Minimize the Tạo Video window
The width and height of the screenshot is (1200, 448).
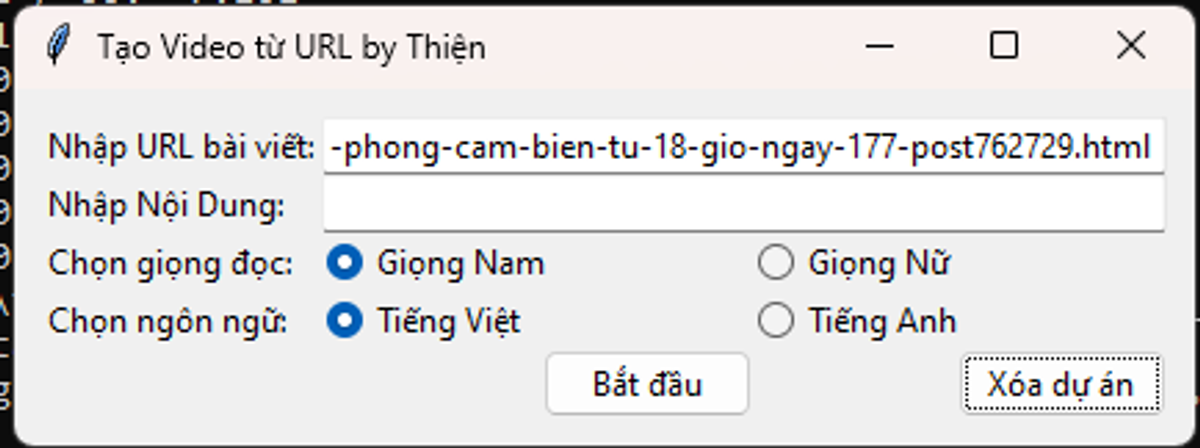tap(879, 46)
